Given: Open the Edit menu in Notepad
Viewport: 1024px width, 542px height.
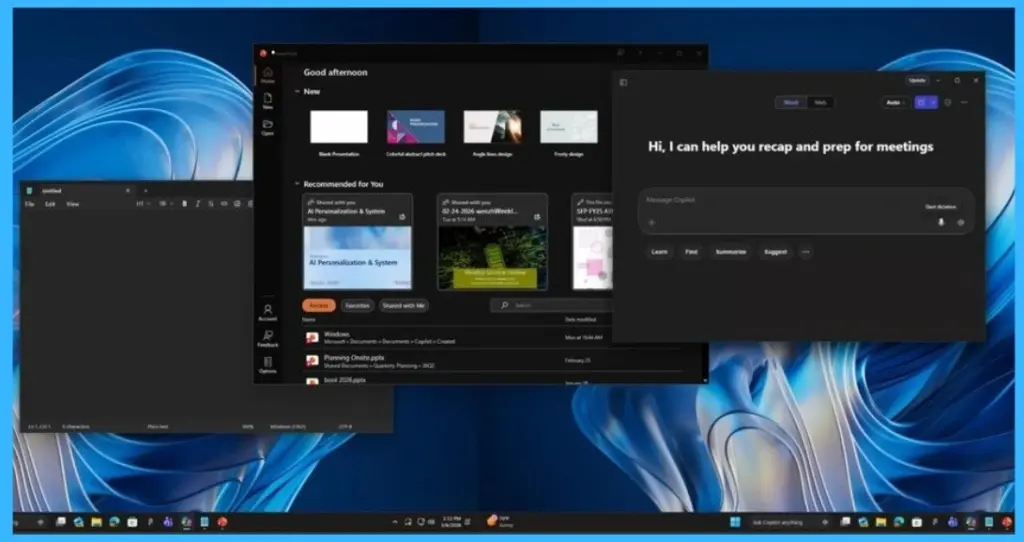Looking at the screenshot, I should pos(50,204).
